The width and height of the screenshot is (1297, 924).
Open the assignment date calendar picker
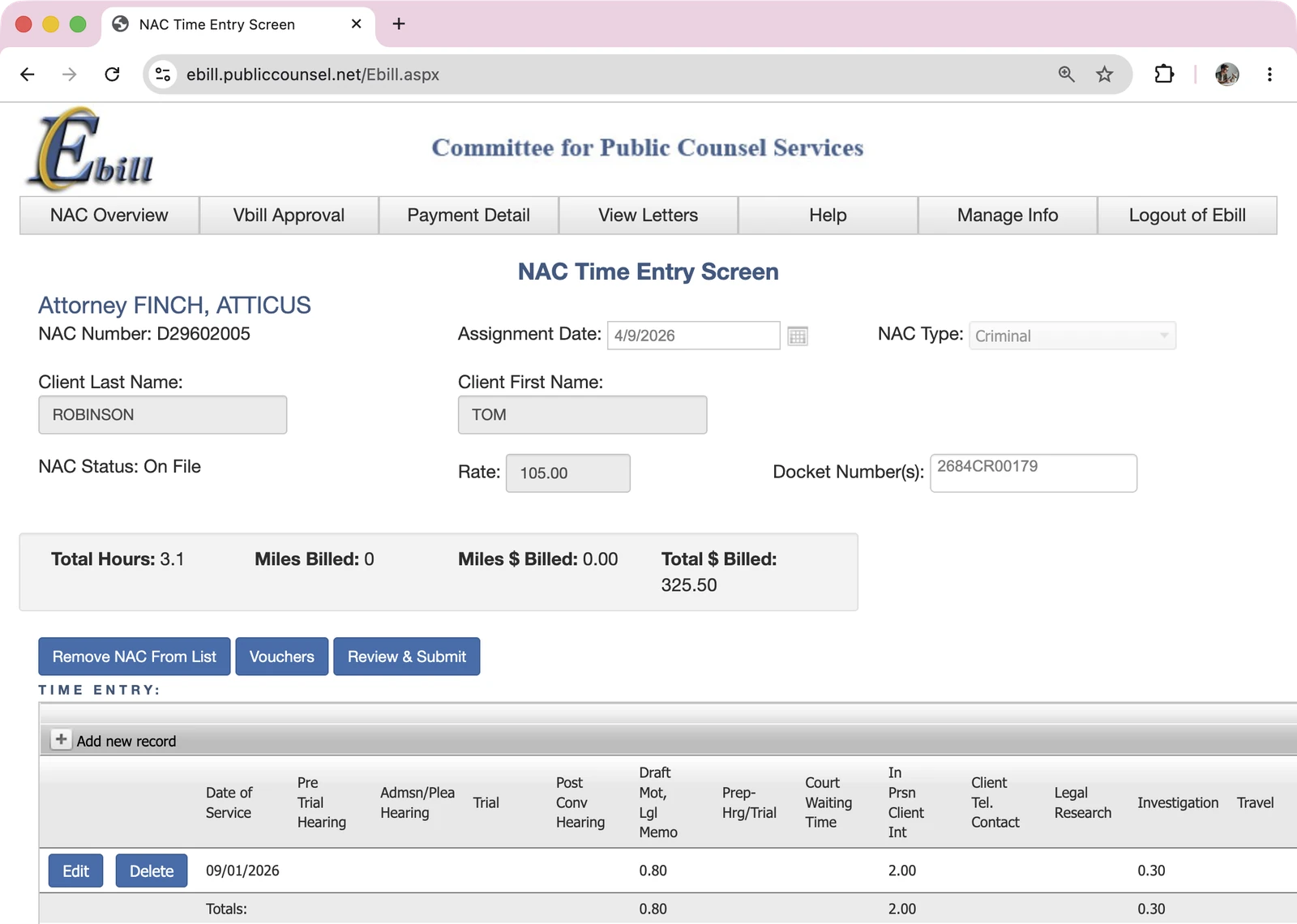click(x=798, y=336)
